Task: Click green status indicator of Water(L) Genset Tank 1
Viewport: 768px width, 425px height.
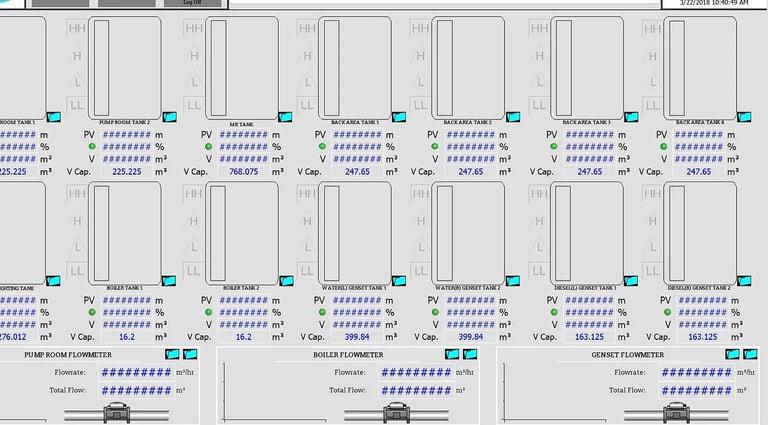Action: pos(322,312)
